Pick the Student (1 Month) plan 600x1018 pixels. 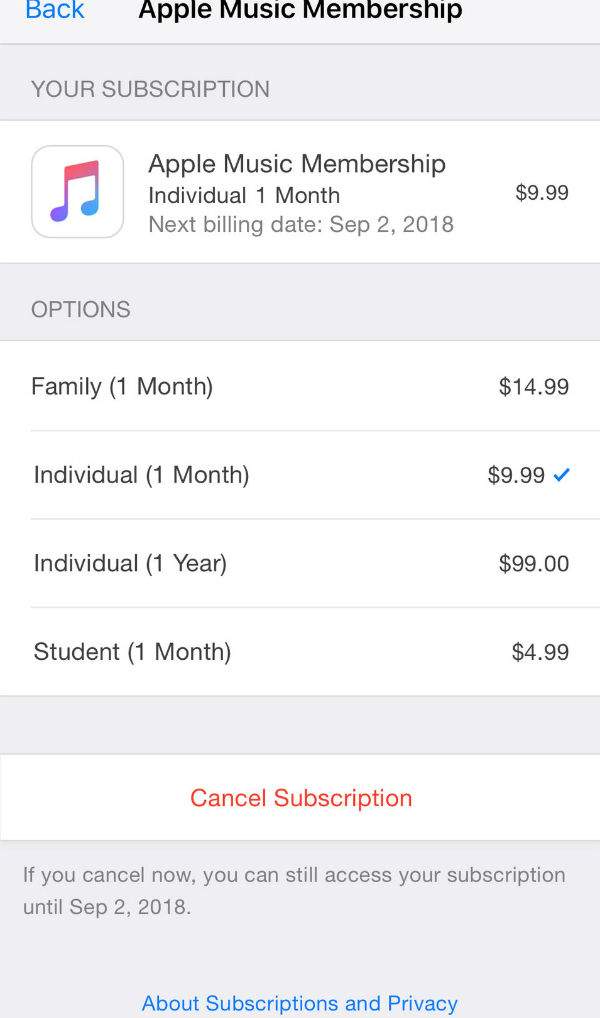pos(132,652)
